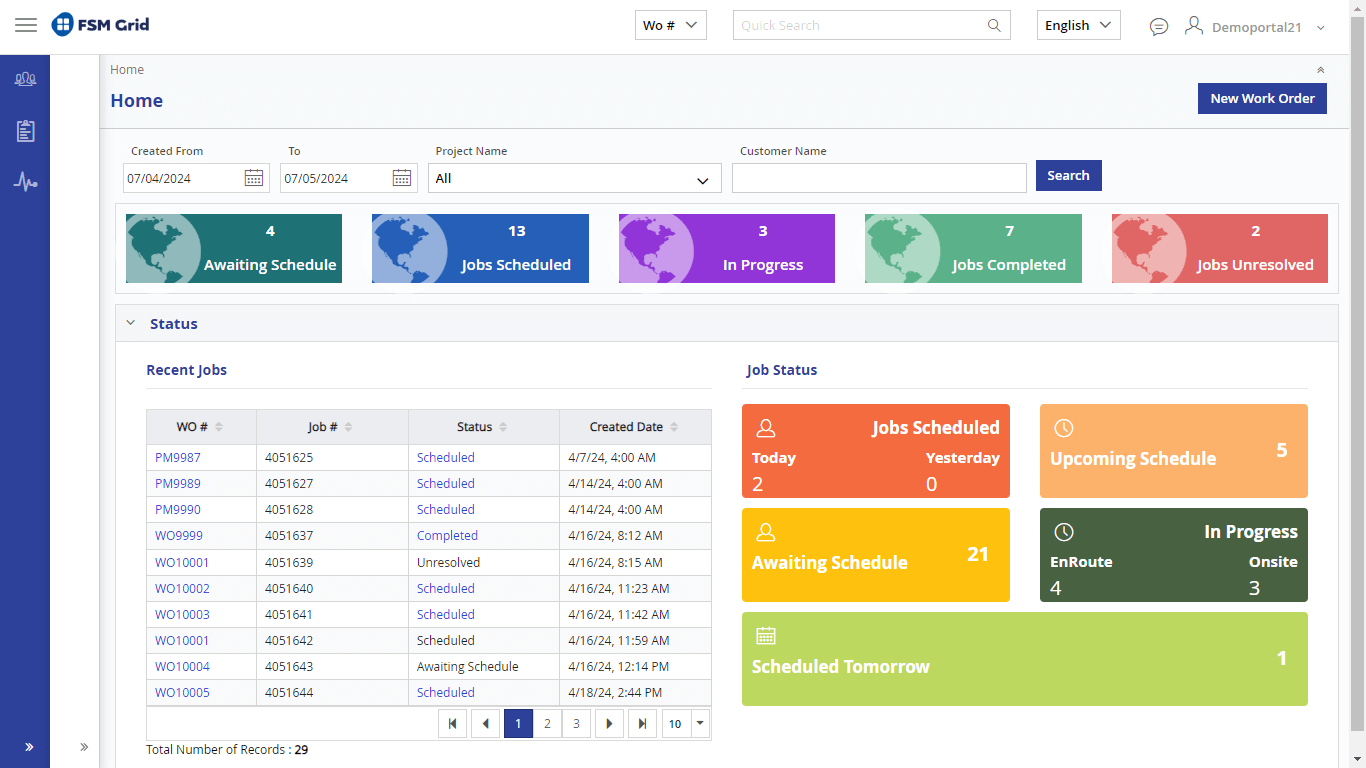Open work order PM9987
The width and height of the screenshot is (1366, 768).
click(x=178, y=457)
